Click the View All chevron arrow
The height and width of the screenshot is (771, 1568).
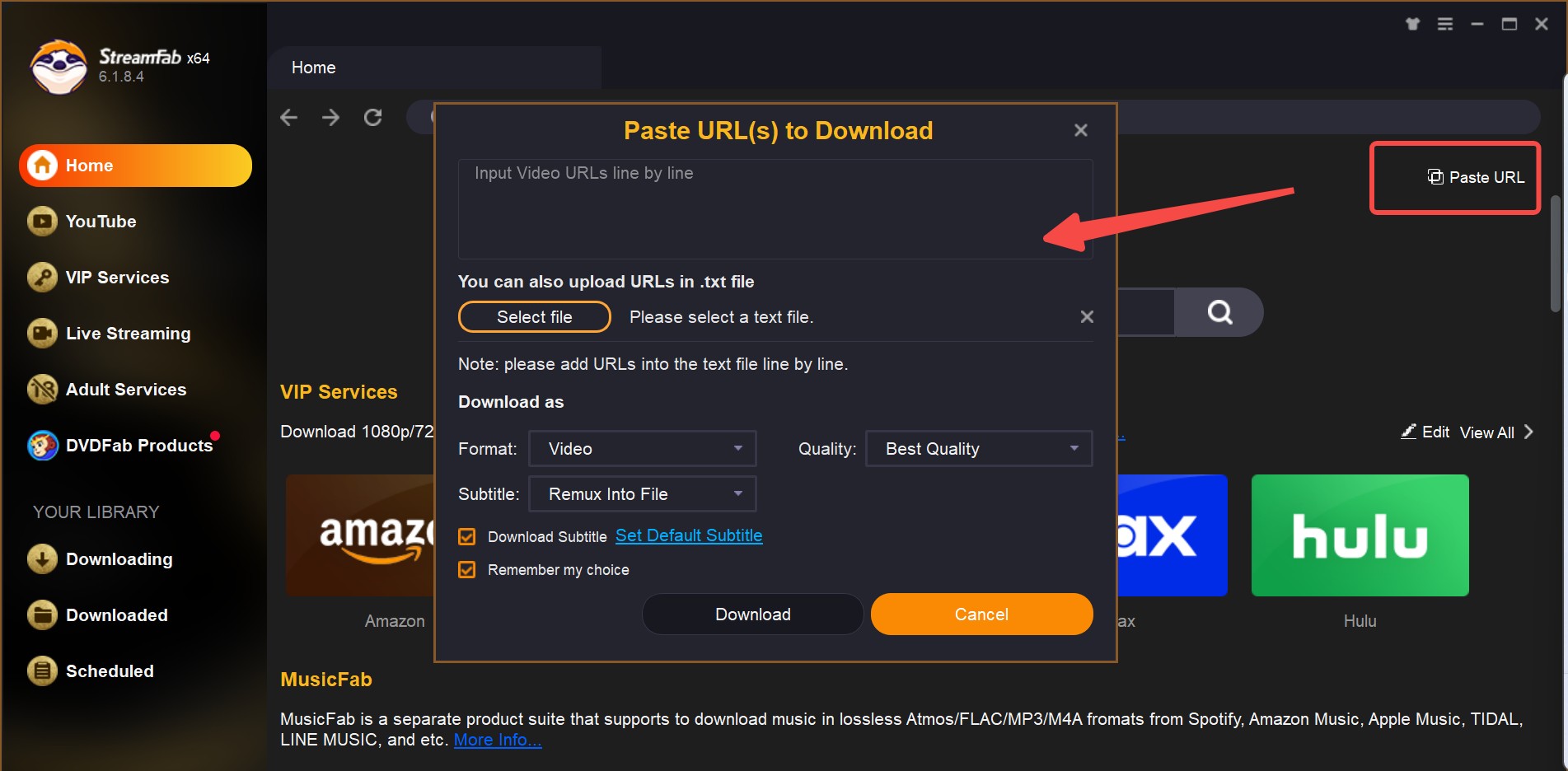pos(1528,432)
